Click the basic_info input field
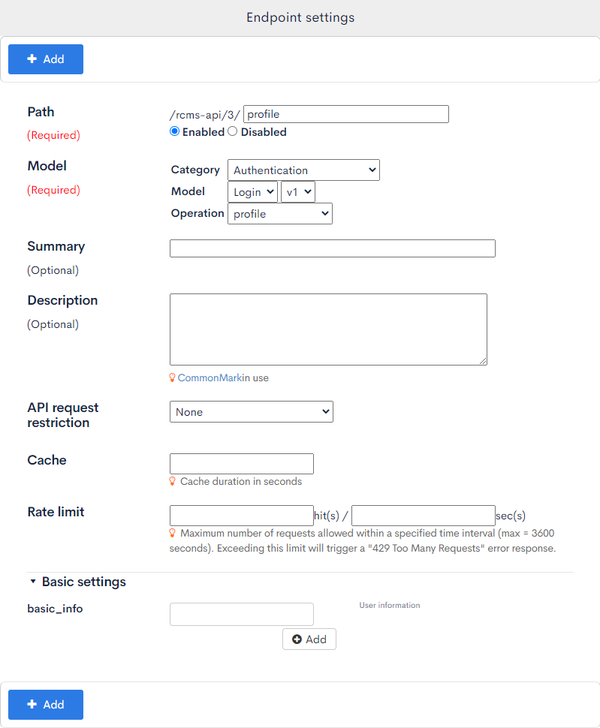 tap(241, 614)
